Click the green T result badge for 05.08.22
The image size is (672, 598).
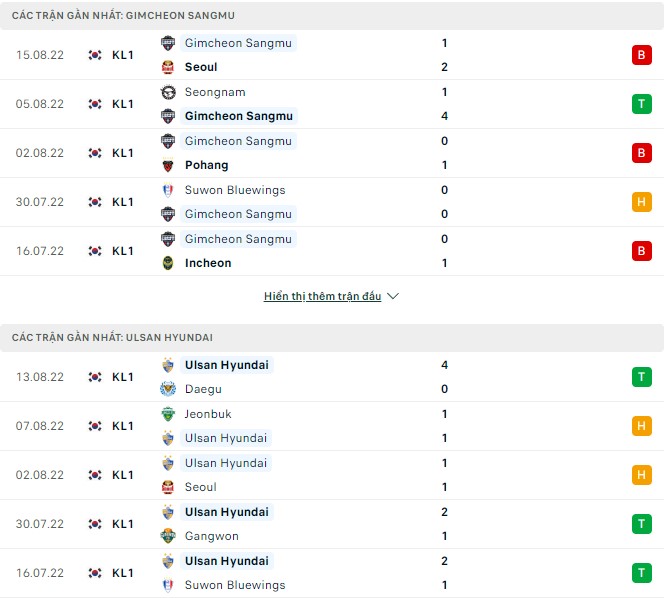pyautogui.click(x=641, y=104)
